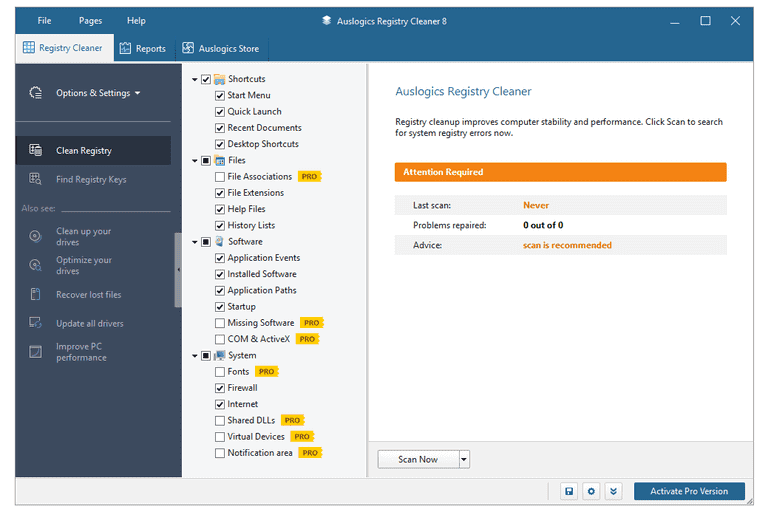Click the Activate Pro Version button
This screenshot has width=768, height=512.
pos(689,491)
